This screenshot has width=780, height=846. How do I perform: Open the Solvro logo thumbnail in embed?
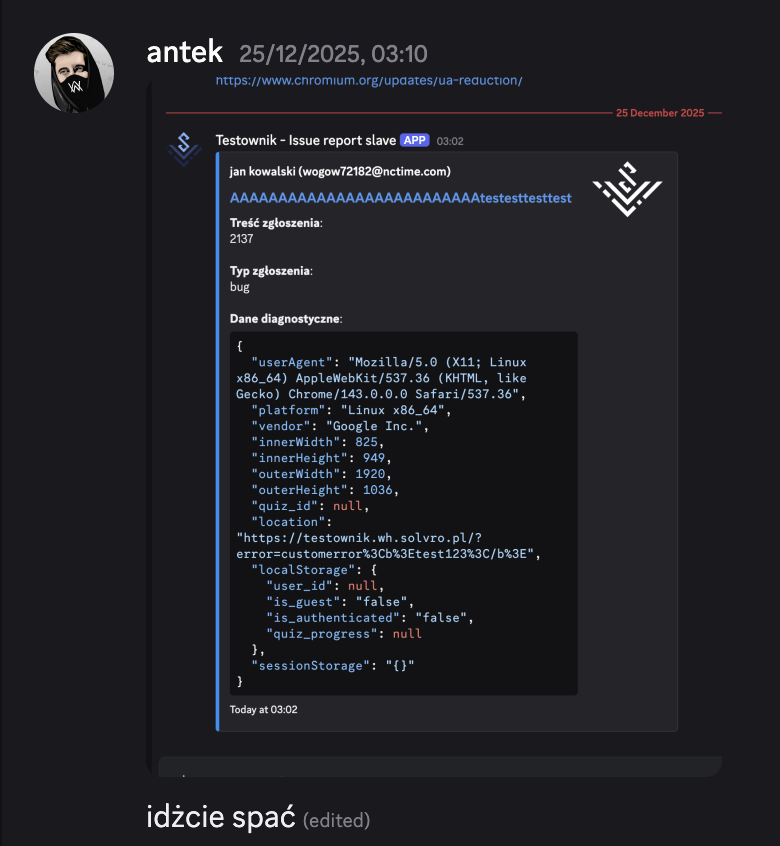coord(627,189)
